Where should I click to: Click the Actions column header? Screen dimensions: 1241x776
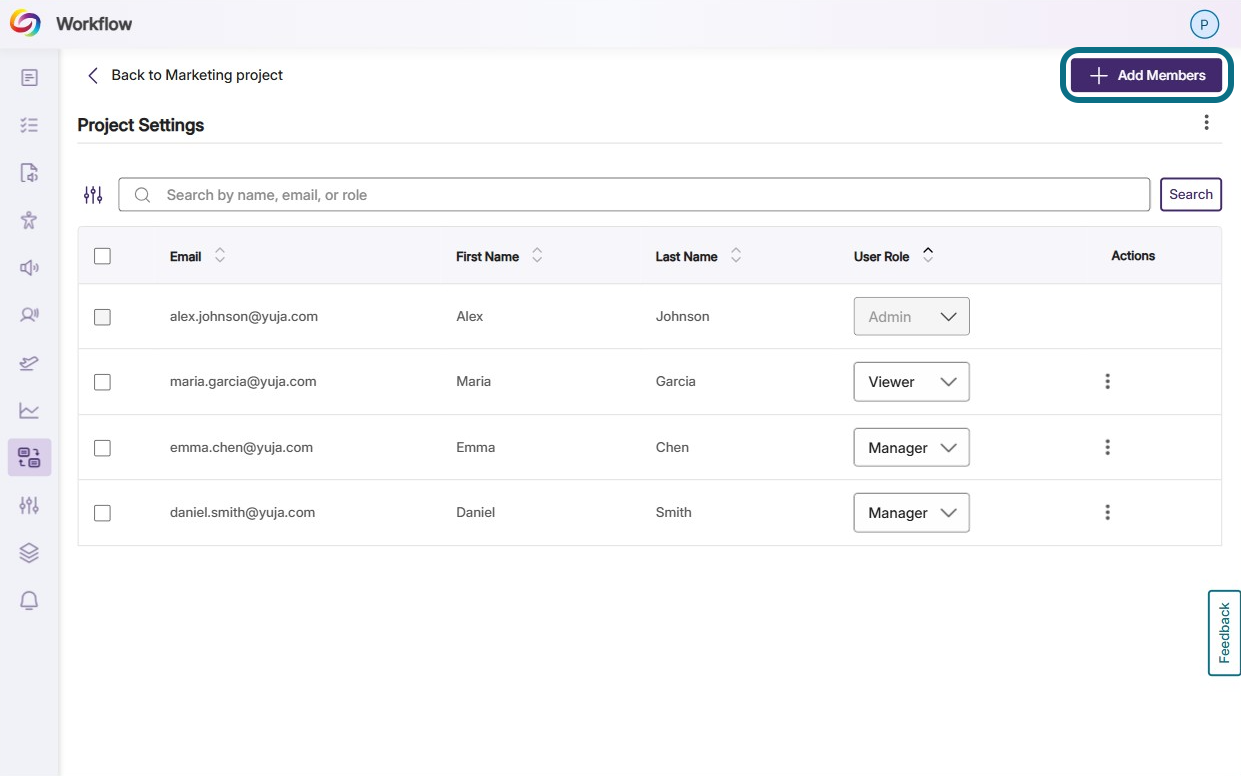point(1133,256)
